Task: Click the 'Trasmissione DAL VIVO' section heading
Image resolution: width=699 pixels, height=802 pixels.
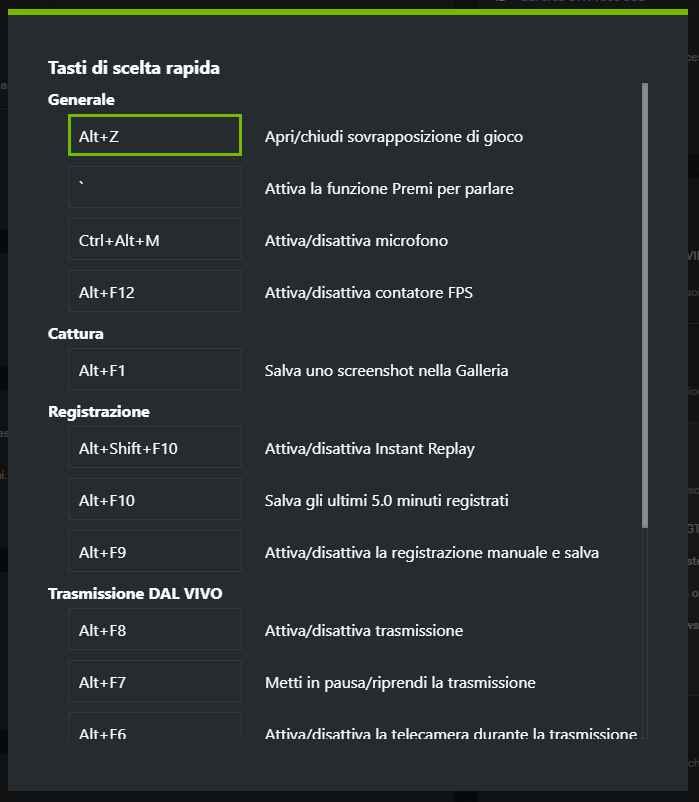Action: click(x=135, y=594)
